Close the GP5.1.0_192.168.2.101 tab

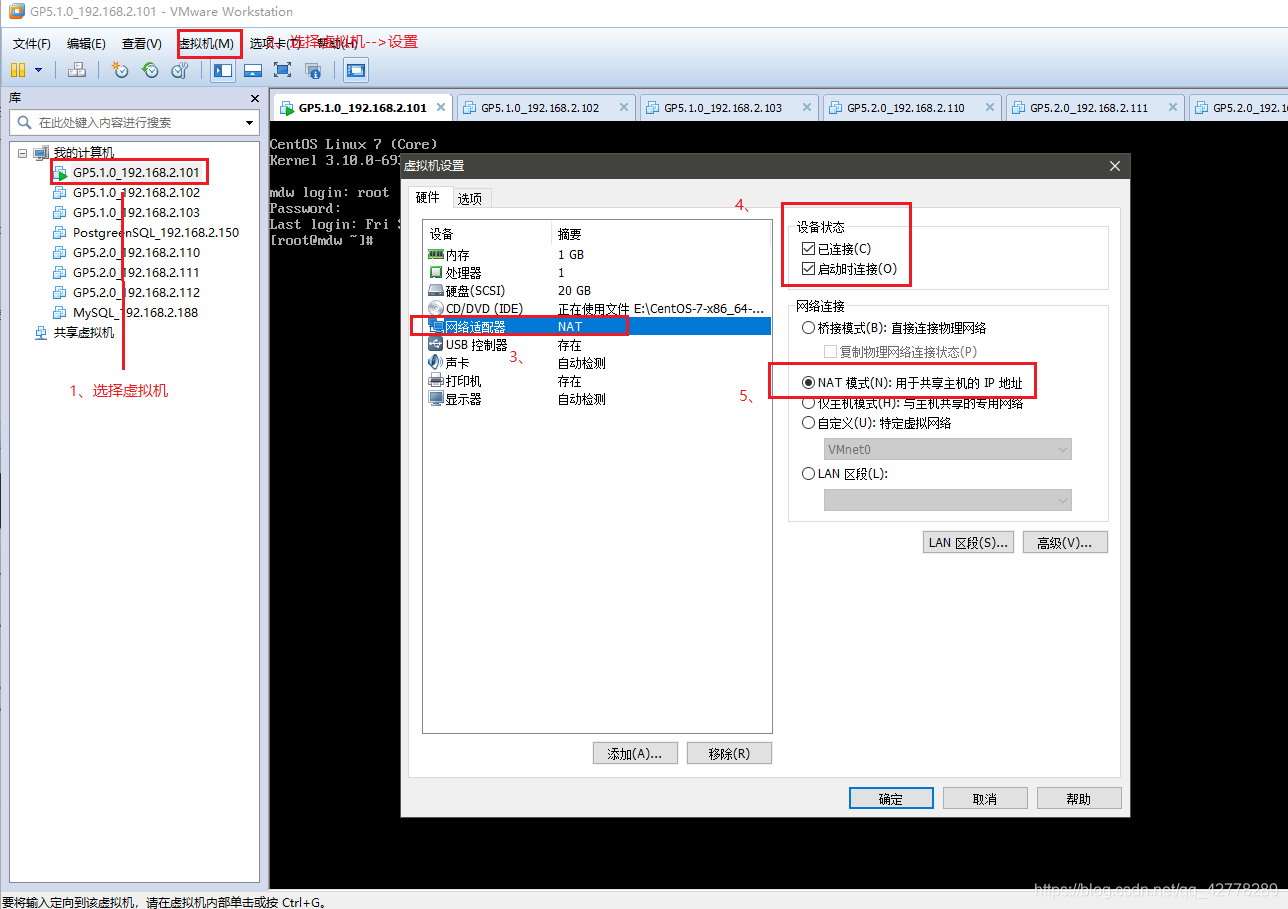click(x=441, y=107)
